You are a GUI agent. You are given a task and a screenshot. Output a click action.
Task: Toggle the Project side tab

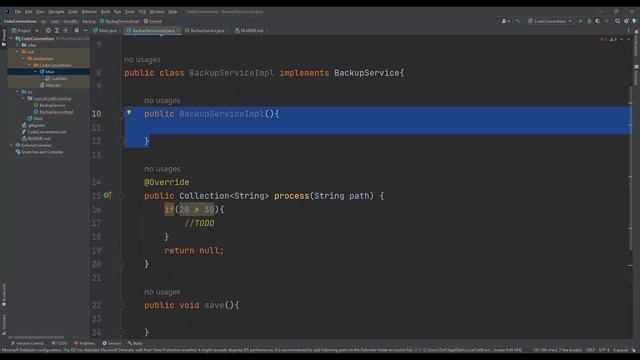(4, 38)
